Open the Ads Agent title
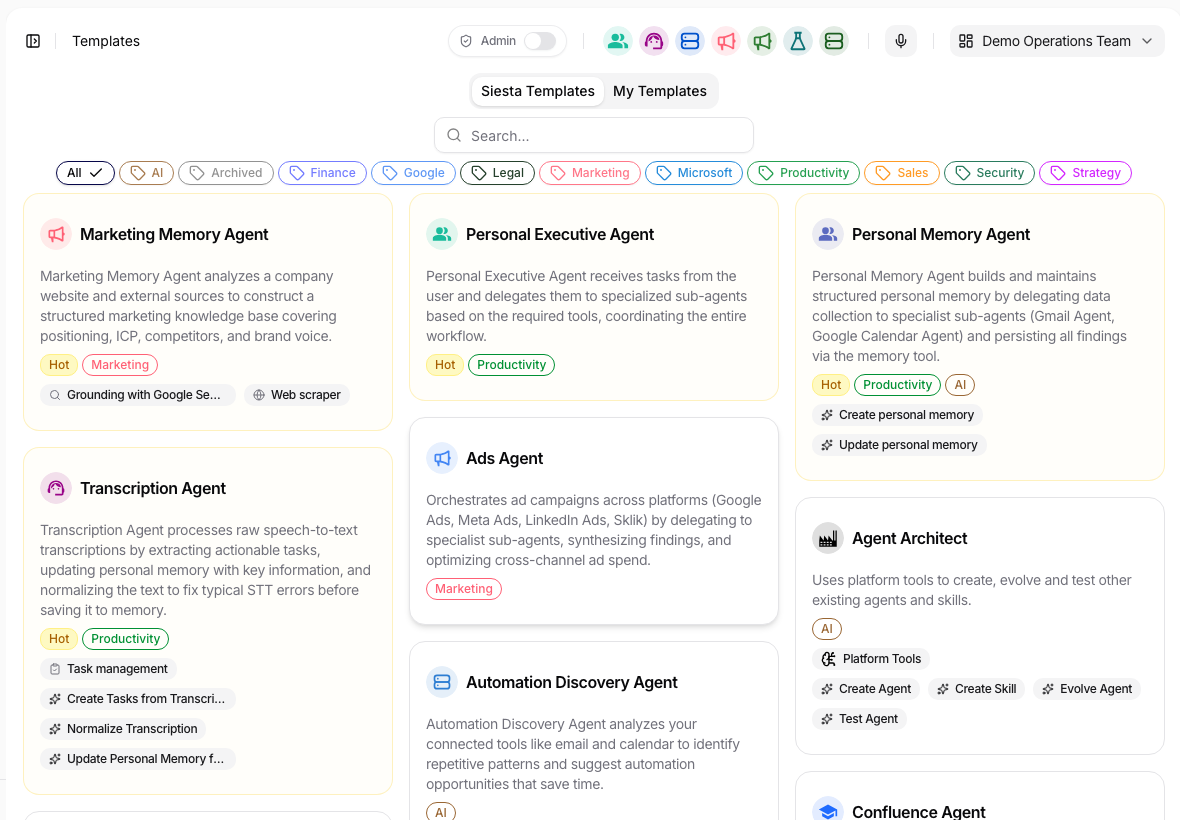This screenshot has width=1180, height=820. (504, 458)
